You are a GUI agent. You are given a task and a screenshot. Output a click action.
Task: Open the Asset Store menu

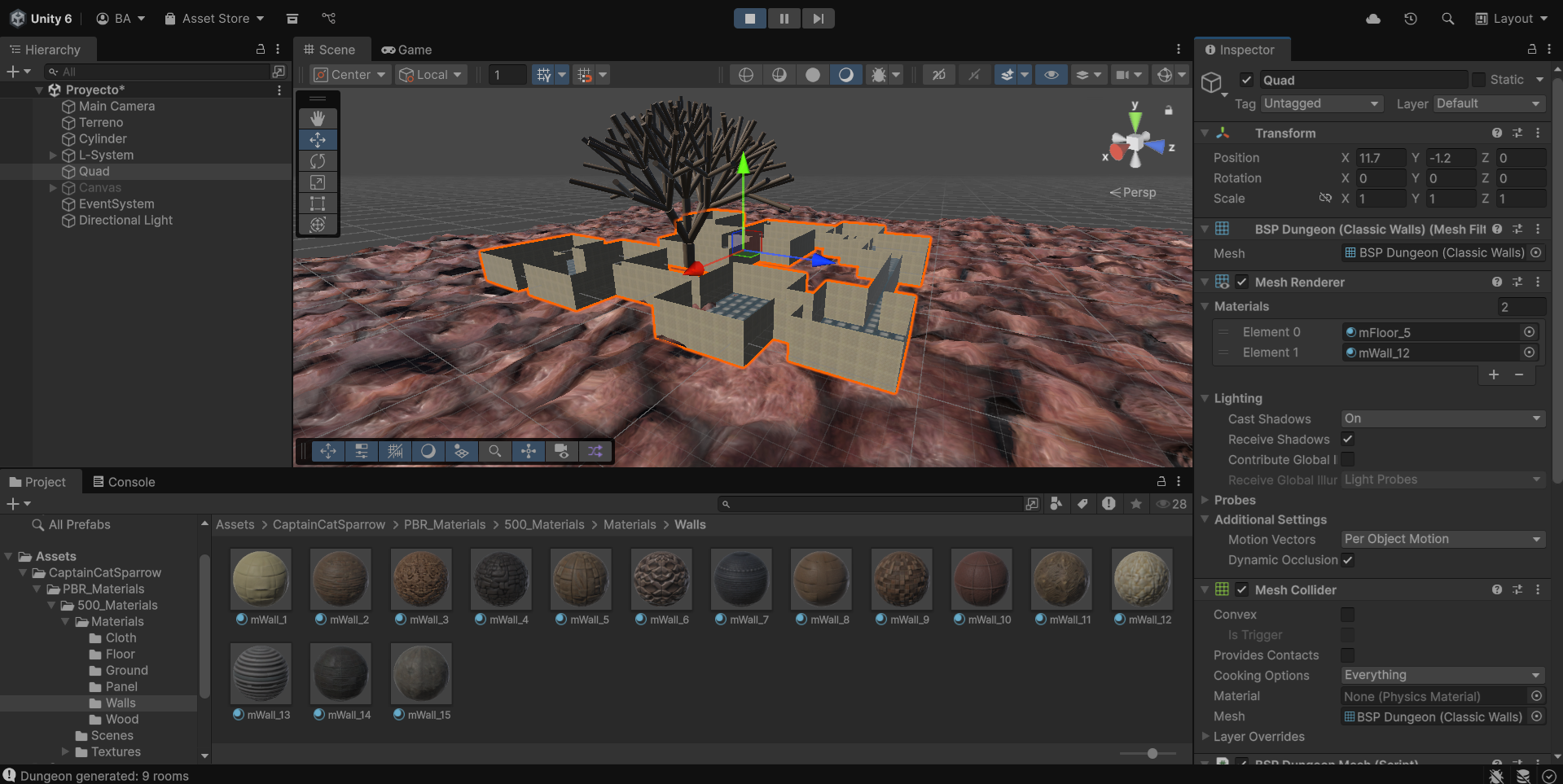tap(214, 19)
